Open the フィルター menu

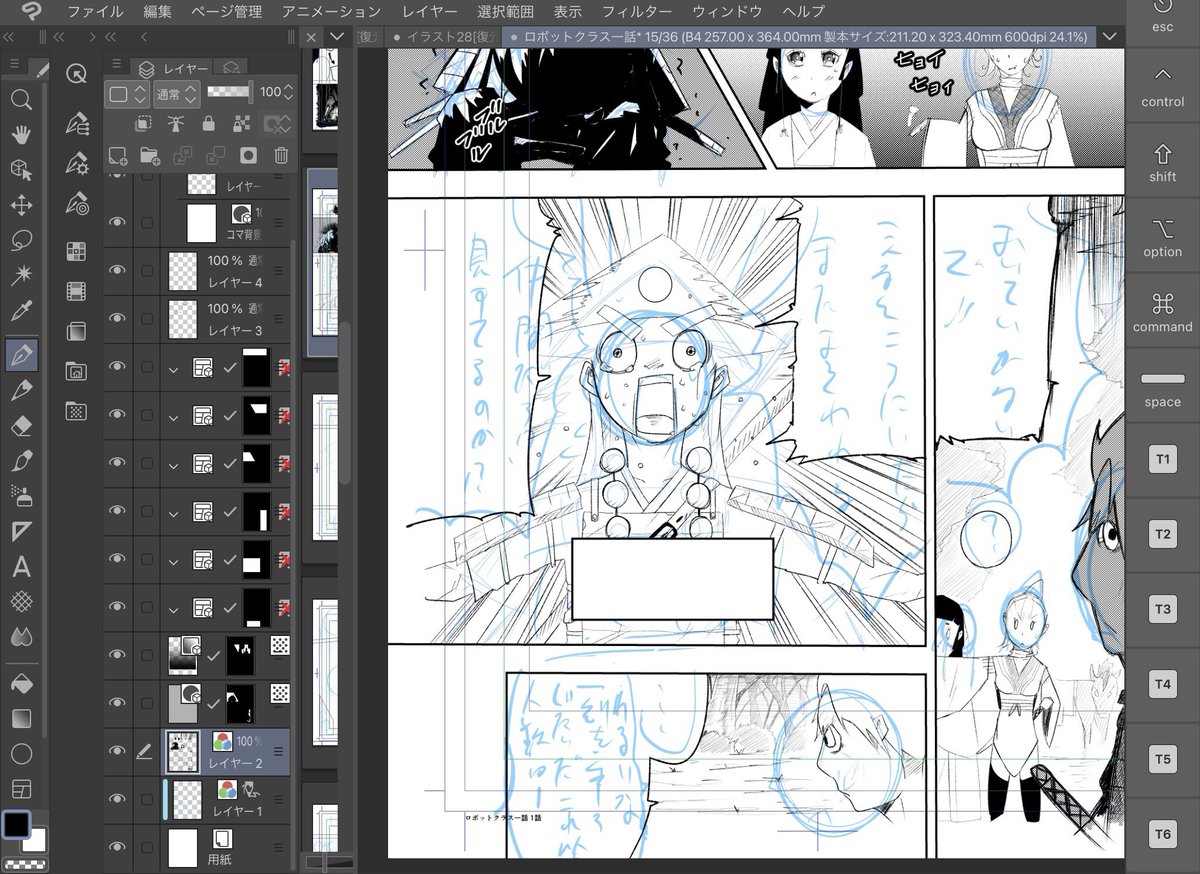[x=636, y=12]
